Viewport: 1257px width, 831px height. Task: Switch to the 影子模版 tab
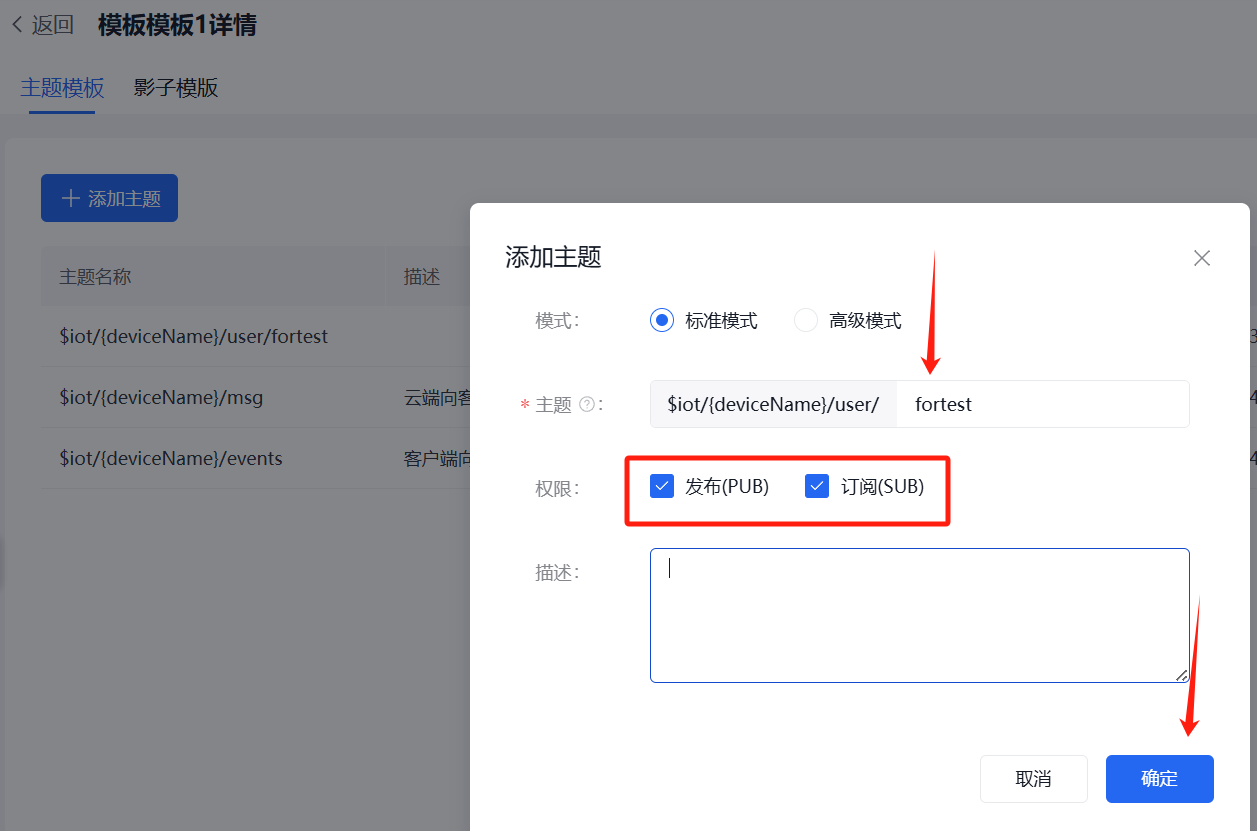pyautogui.click(x=176, y=88)
